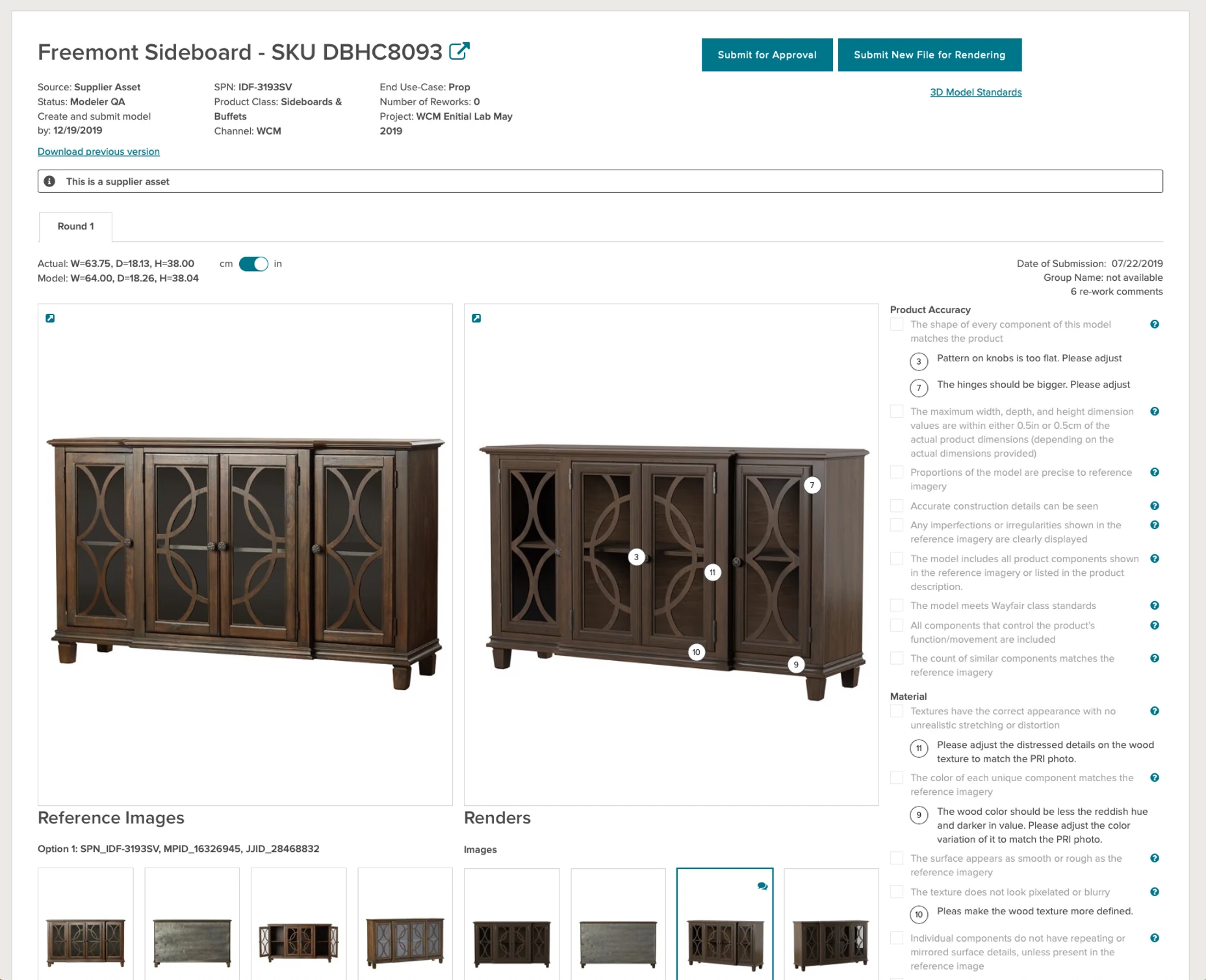Check Accurate construction details can be seen
This screenshot has width=1206, height=980.
click(x=897, y=506)
